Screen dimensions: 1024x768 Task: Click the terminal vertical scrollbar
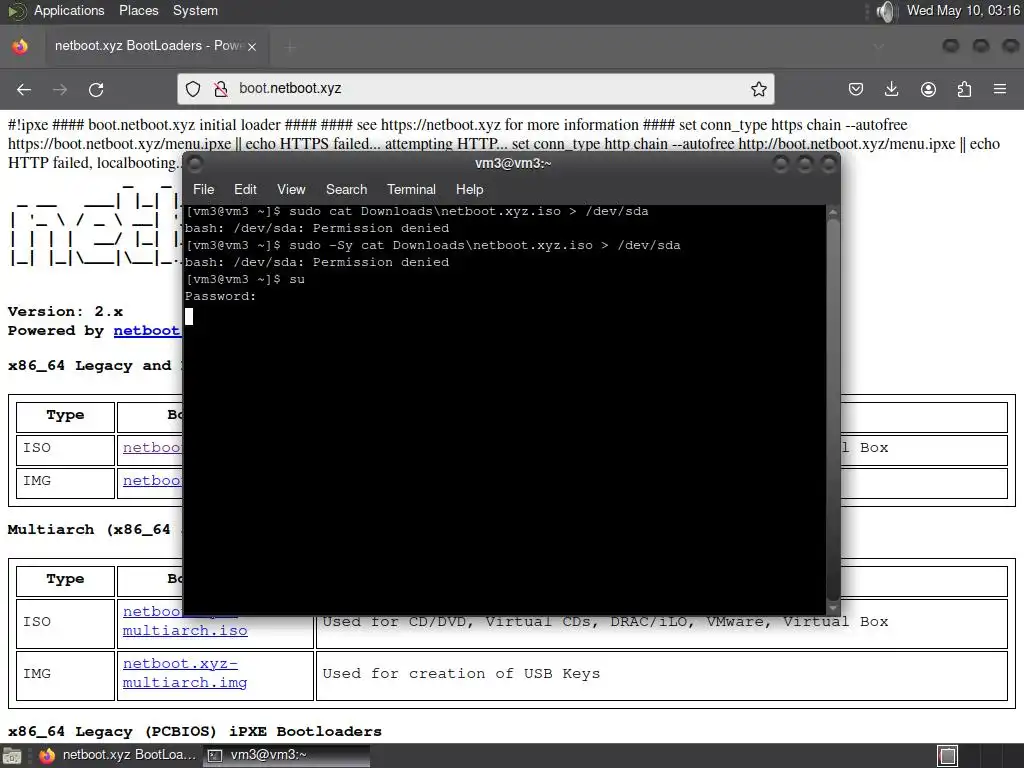pyautogui.click(x=833, y=409)
